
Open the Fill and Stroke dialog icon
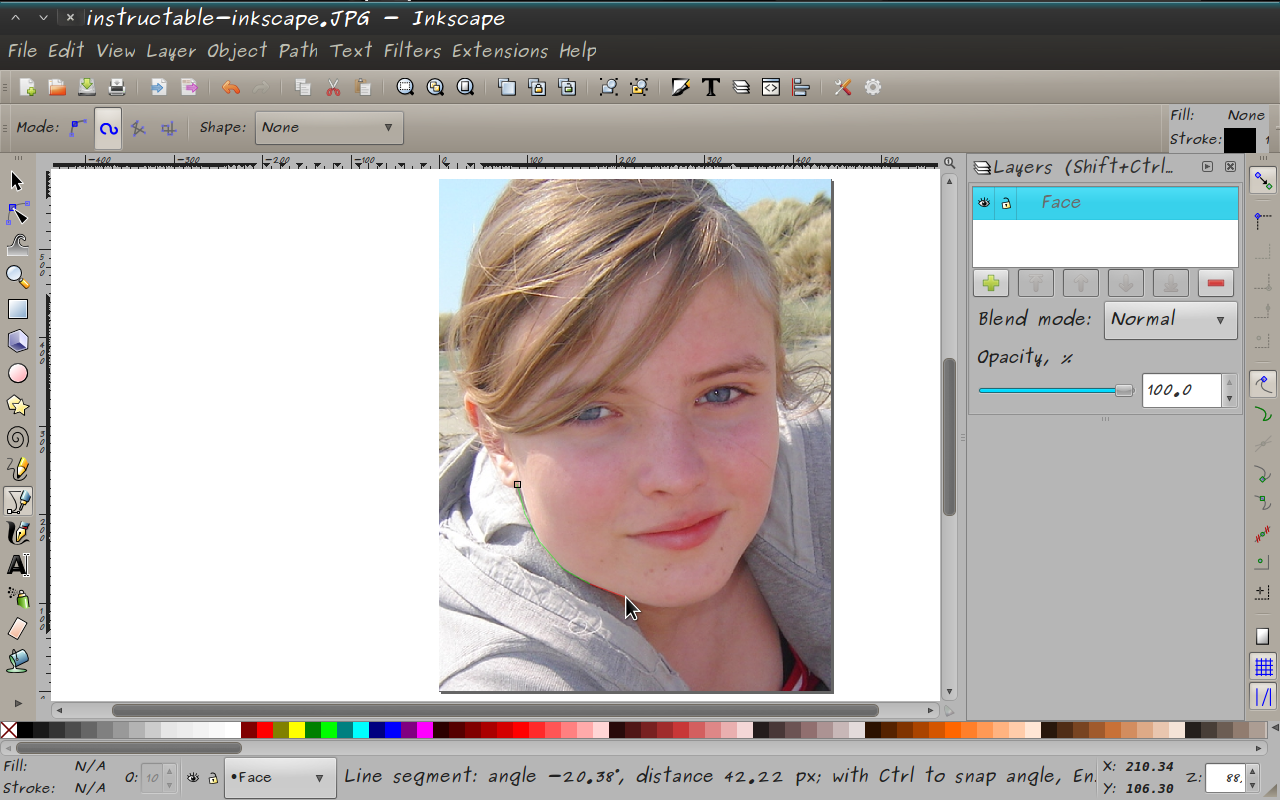click(680, 87)
